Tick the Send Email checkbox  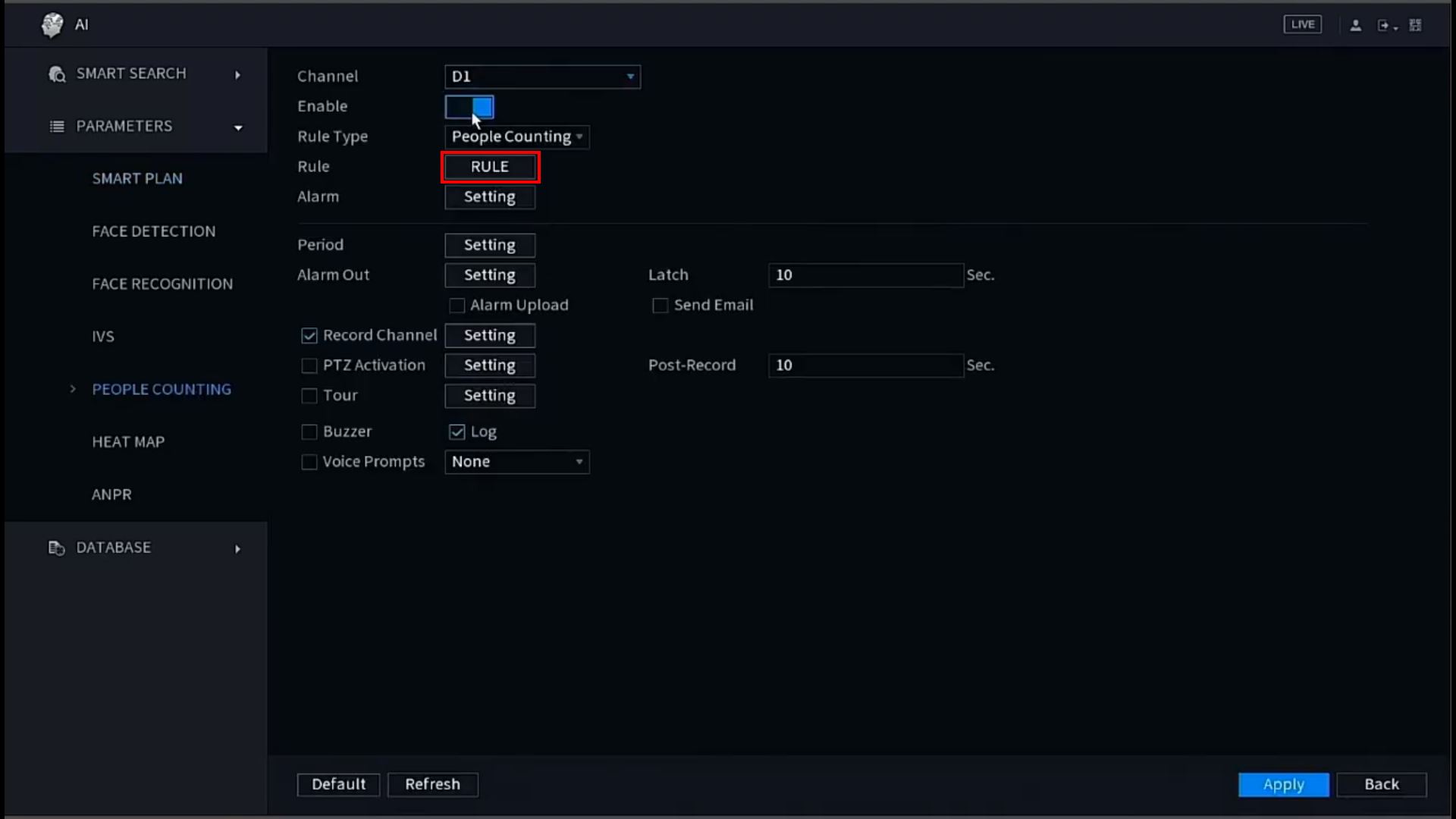[x=660, y=306]
